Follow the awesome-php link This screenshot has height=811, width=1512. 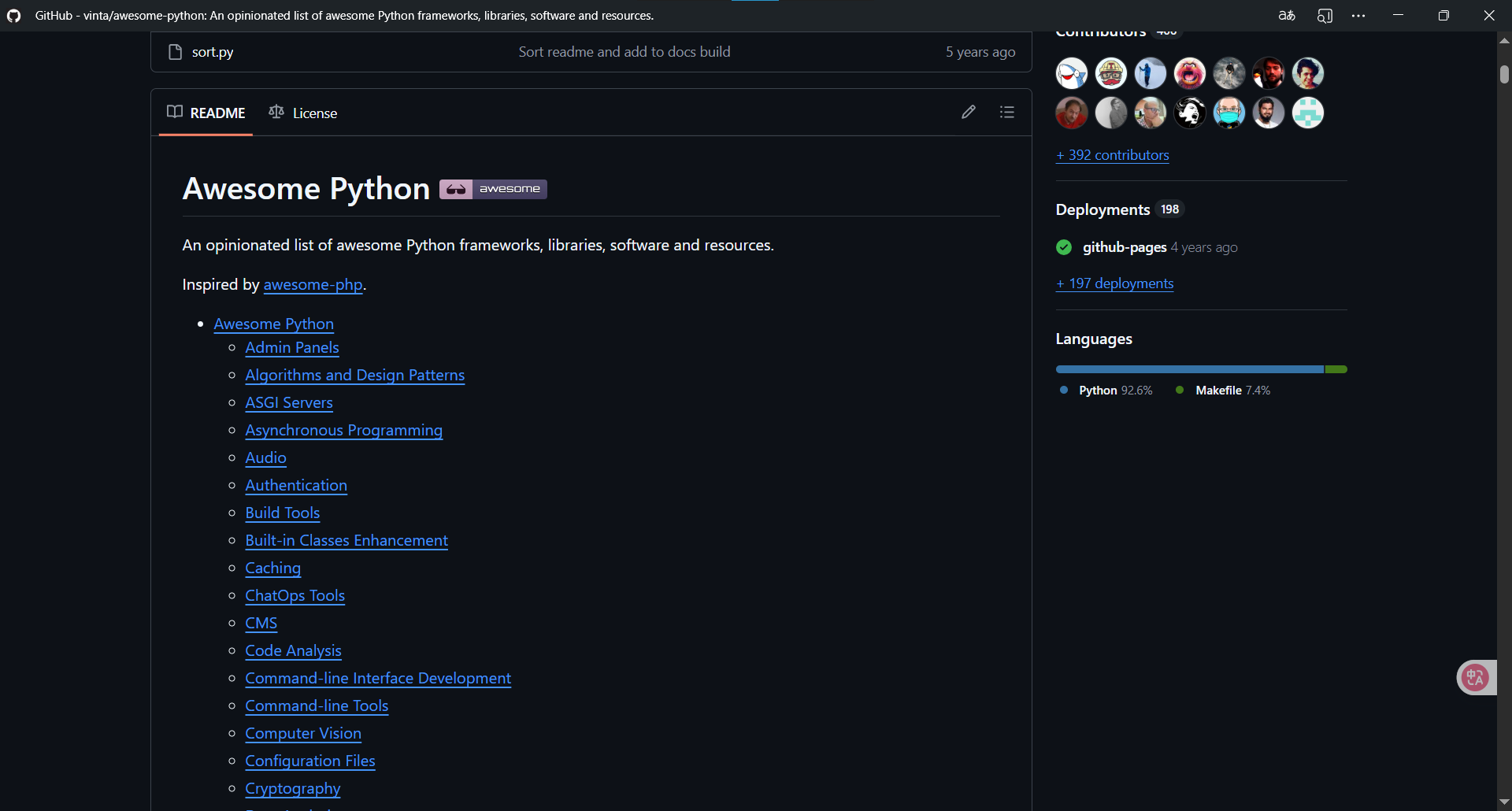(313, 284)
